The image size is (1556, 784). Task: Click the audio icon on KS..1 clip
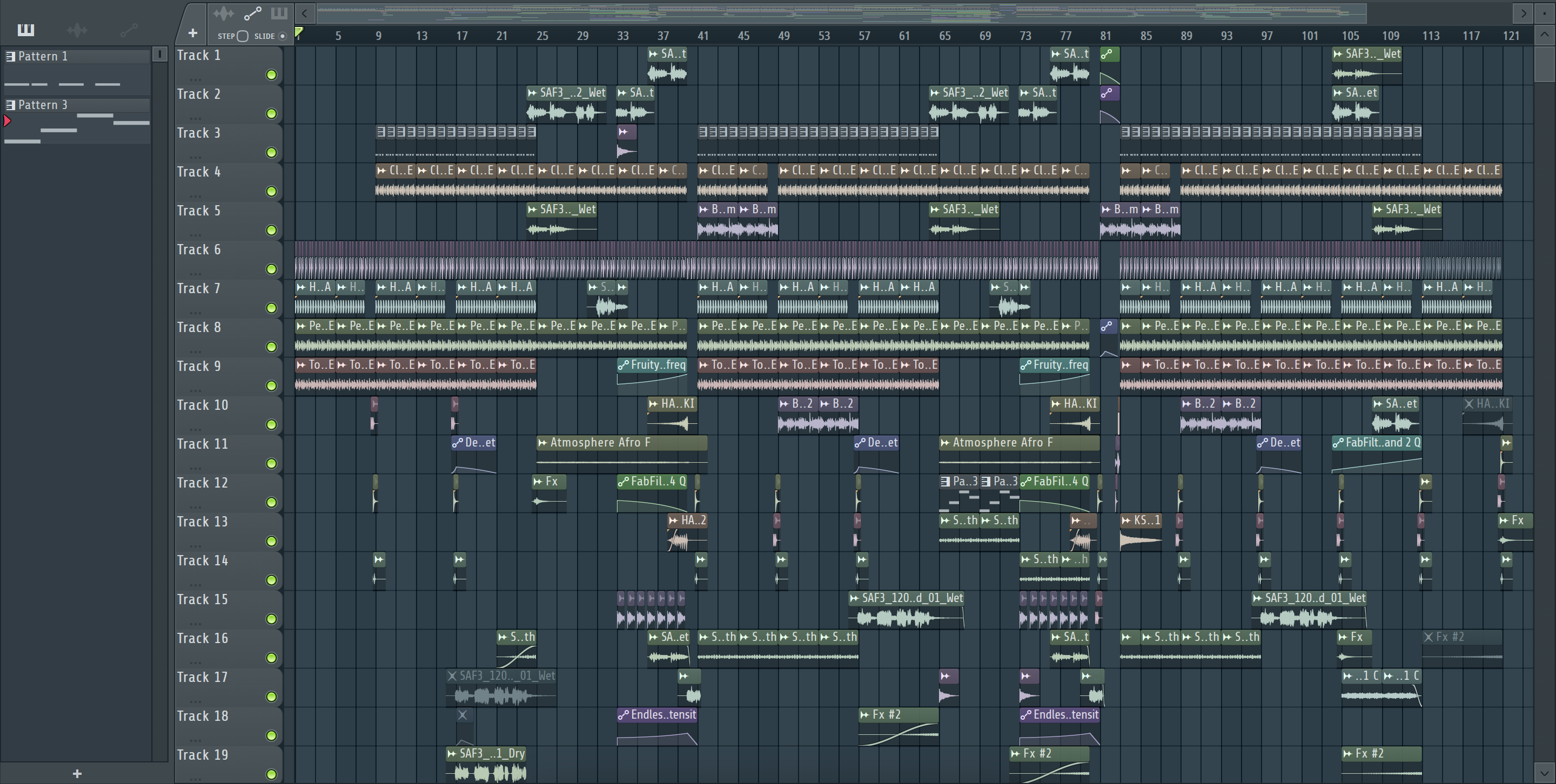[x=1126, y=521]
